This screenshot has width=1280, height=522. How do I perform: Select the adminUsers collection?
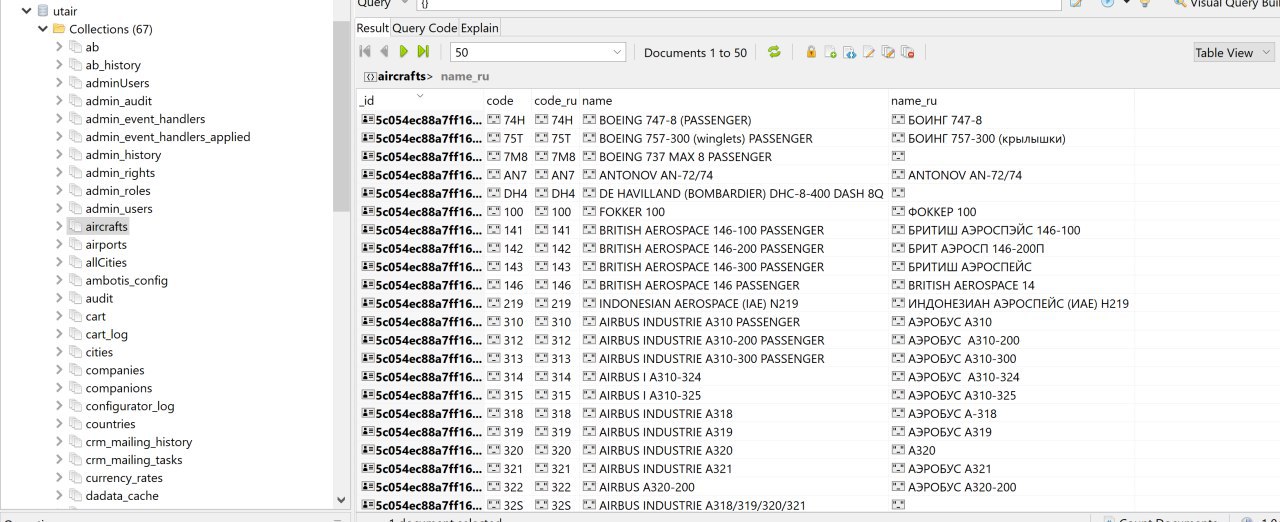pyautogui.click(x=117, y=83)
